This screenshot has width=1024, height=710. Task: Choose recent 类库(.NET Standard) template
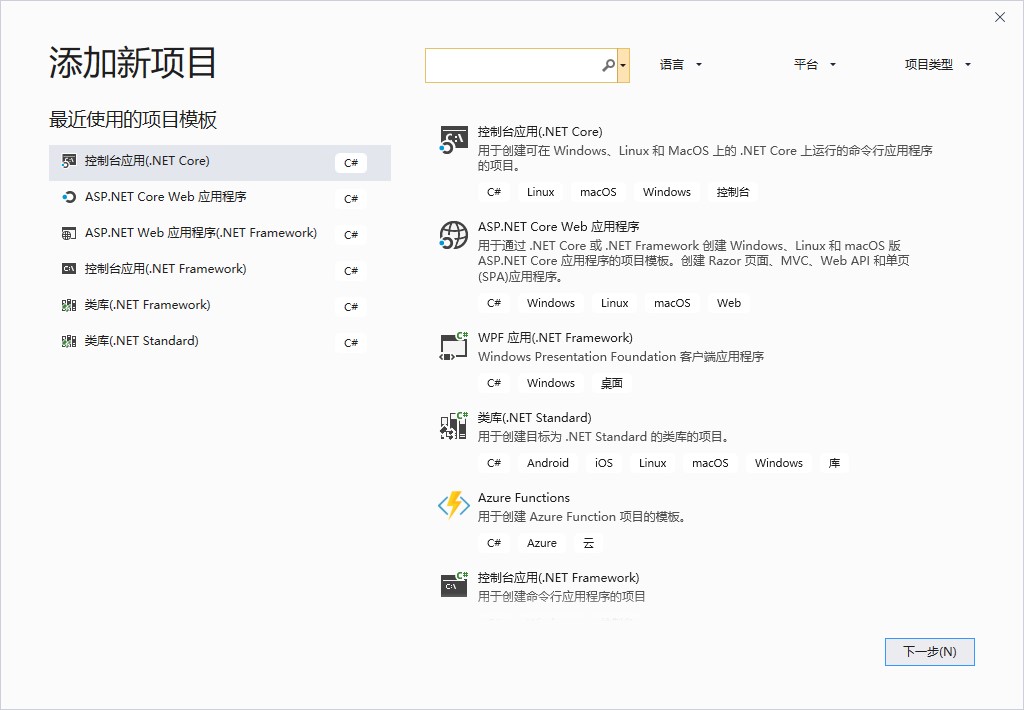coord(141,341)
